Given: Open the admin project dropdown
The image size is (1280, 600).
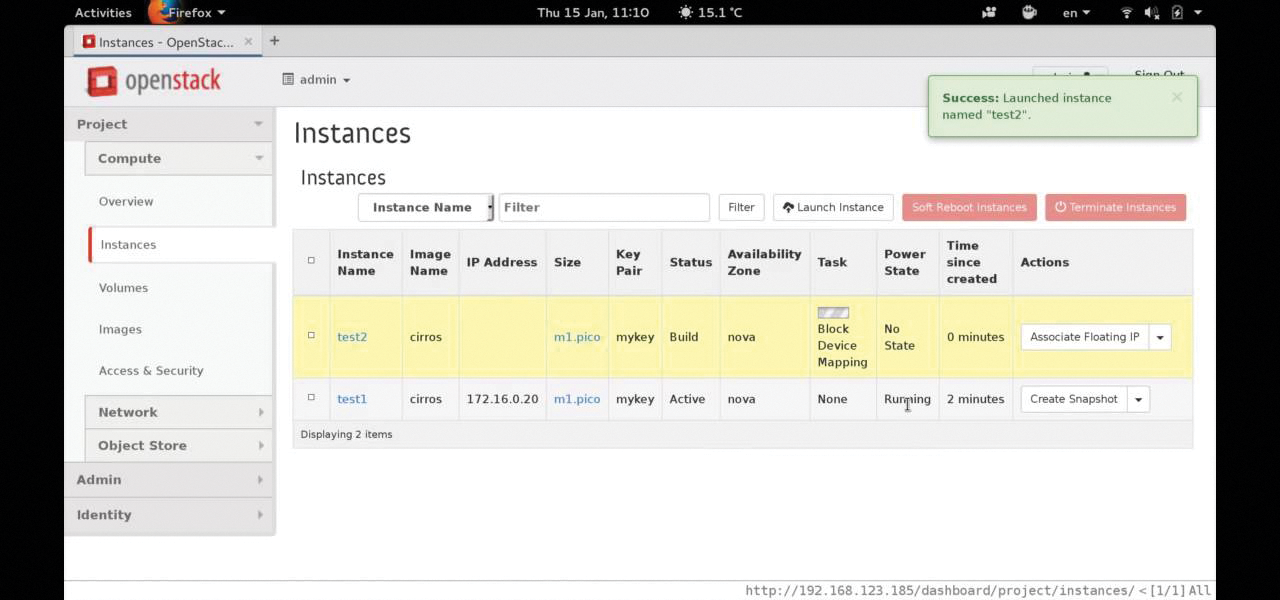Looking at the screenshot, I should 318,80.
